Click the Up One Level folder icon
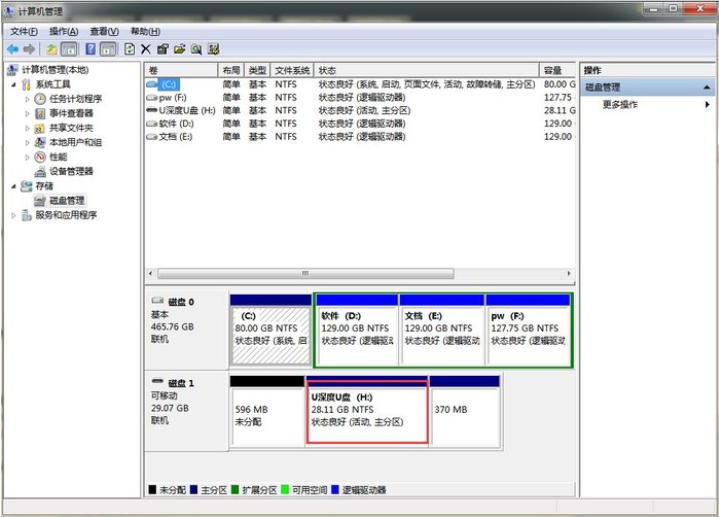Screen dimensions: 719x517 pos(51,49)
